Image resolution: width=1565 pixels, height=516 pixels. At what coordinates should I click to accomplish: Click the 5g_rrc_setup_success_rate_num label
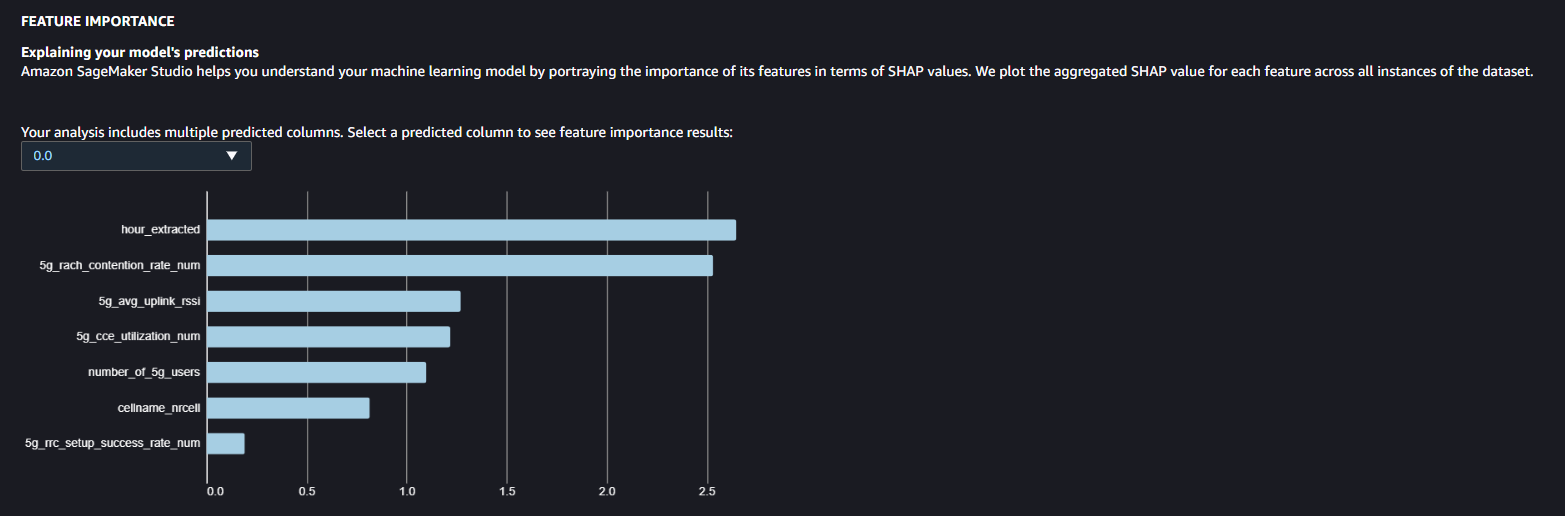click(112, 443)
